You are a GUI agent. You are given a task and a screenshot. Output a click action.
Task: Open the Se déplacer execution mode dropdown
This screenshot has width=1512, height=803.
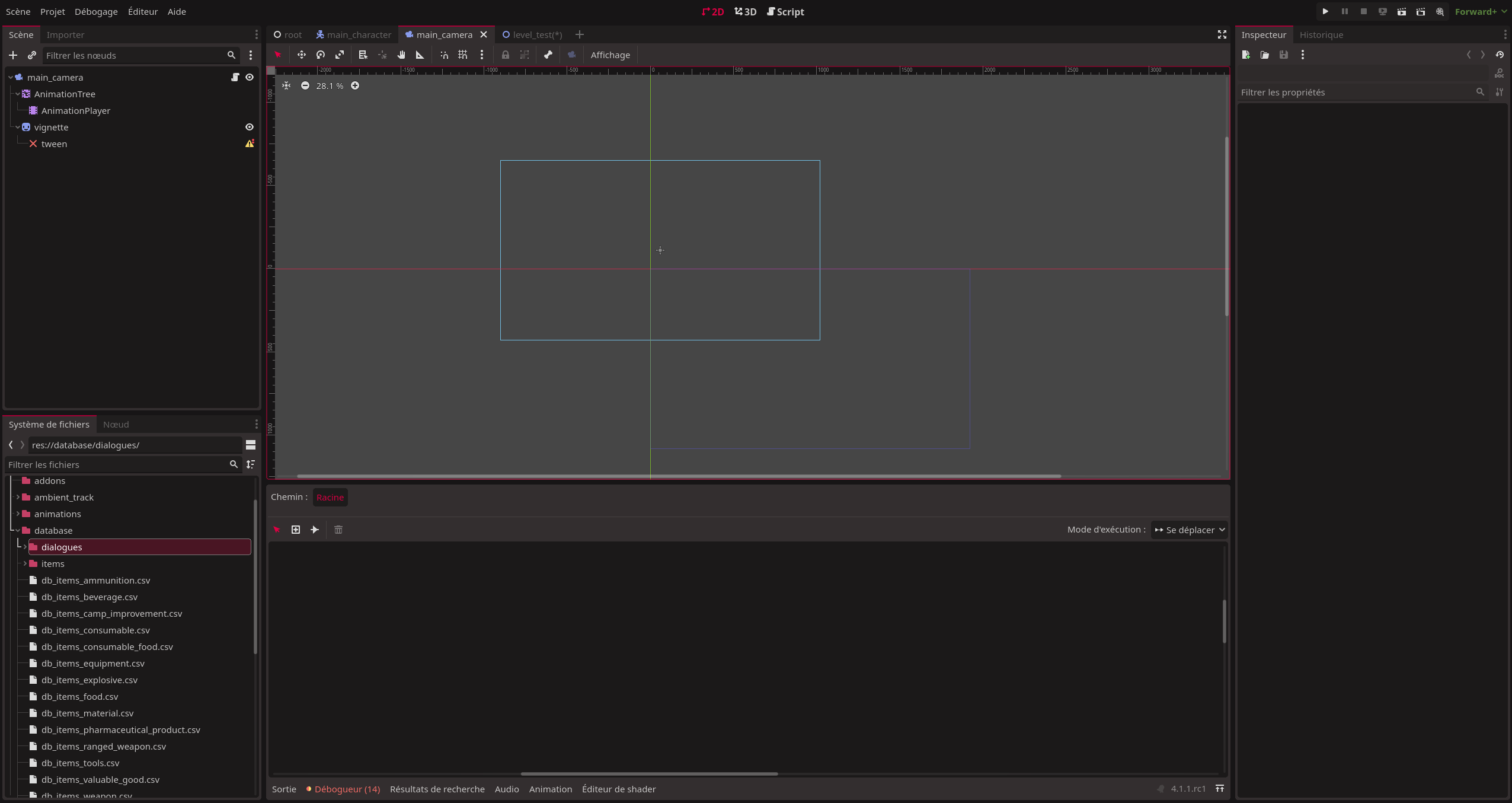pos(1189,530)
